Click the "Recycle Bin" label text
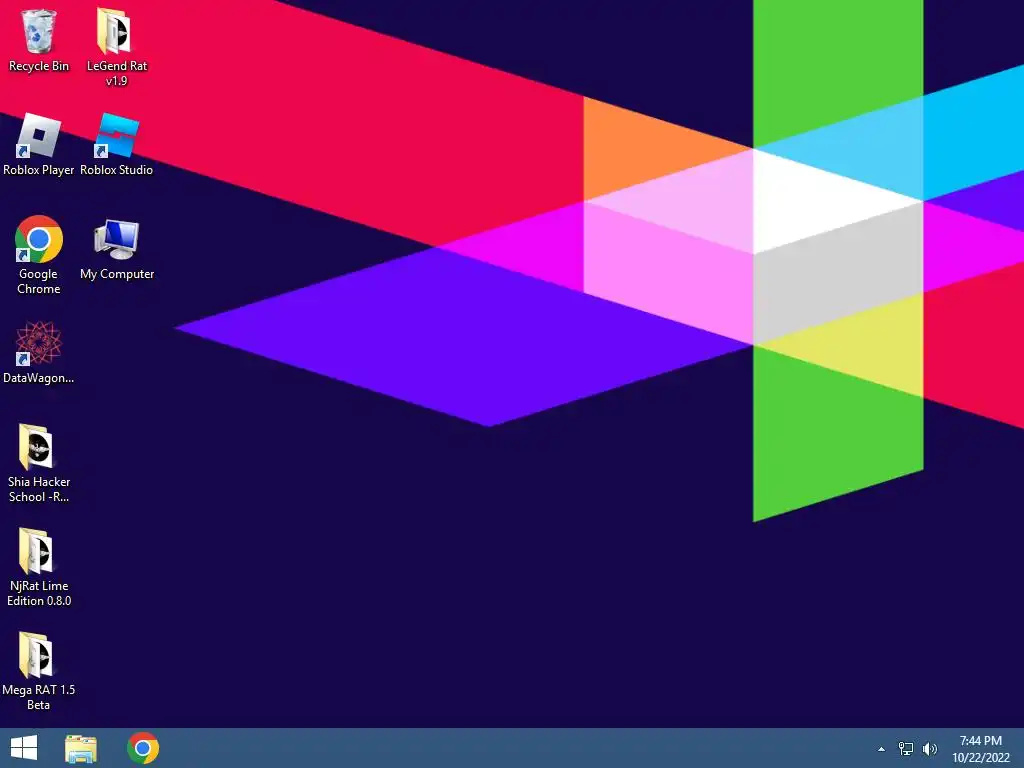This screenshot has height=768, width=1024. [x=39, y=66]
